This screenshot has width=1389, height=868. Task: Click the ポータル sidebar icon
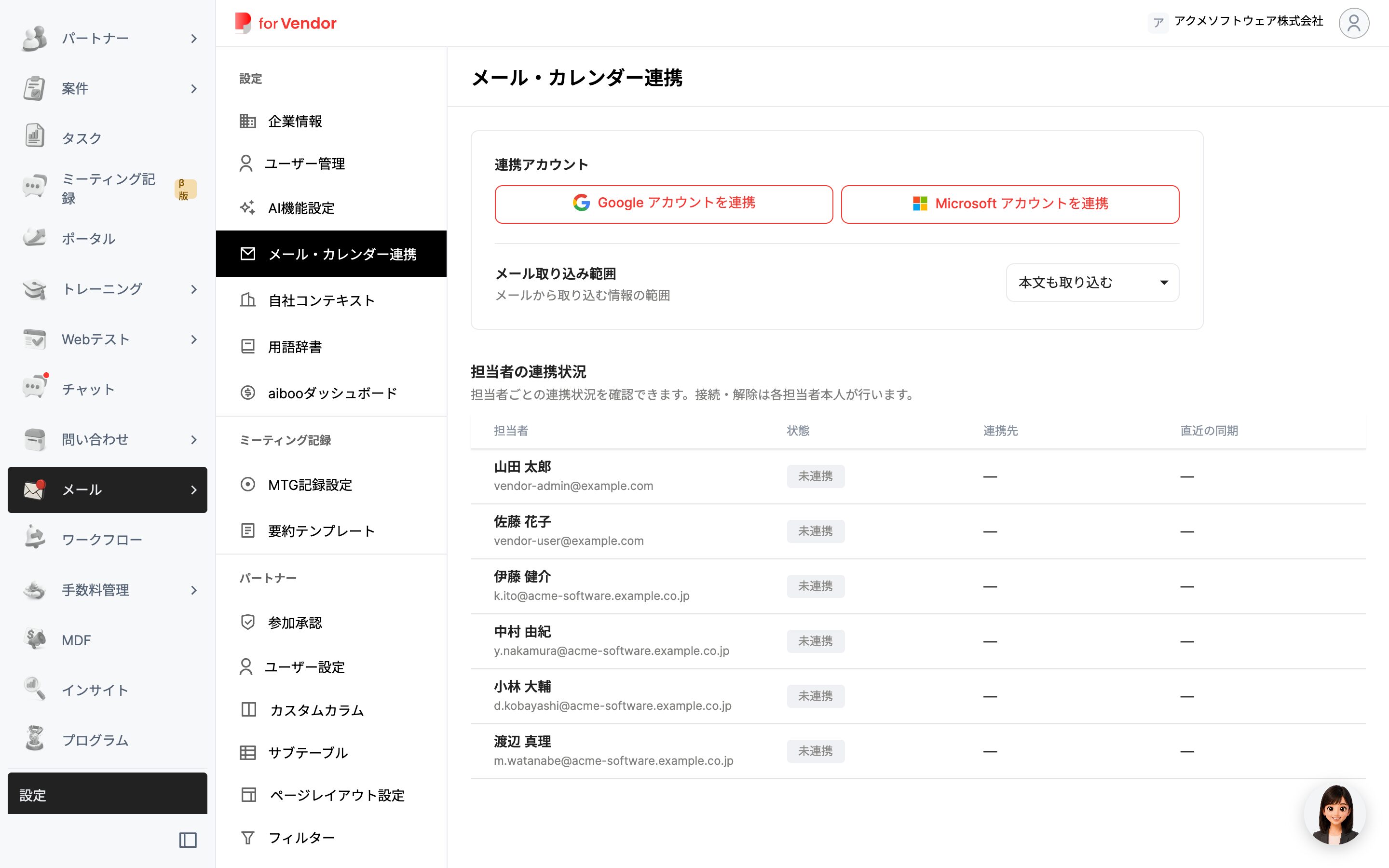pyautogui.click(x=34, y=238)
